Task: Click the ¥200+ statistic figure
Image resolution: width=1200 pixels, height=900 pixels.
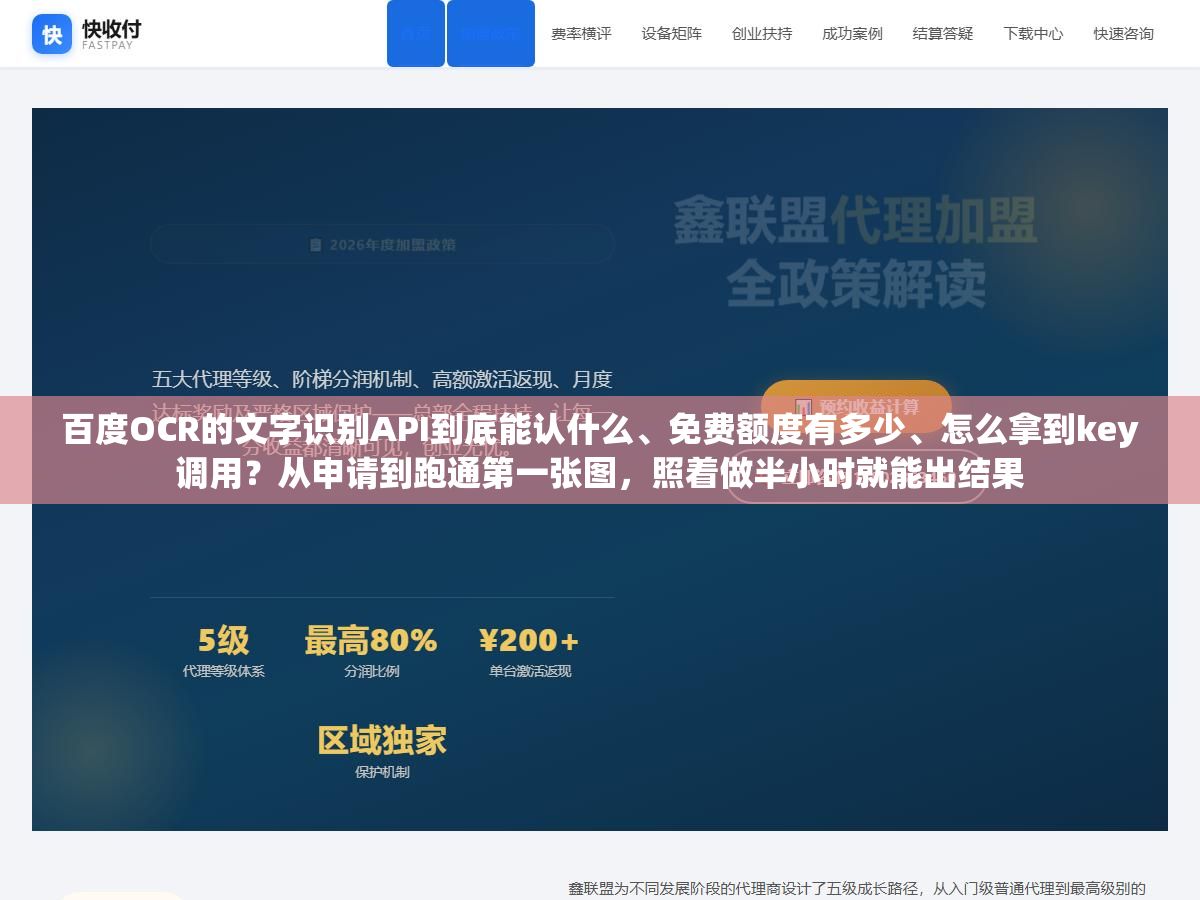Action: (529, 640)
